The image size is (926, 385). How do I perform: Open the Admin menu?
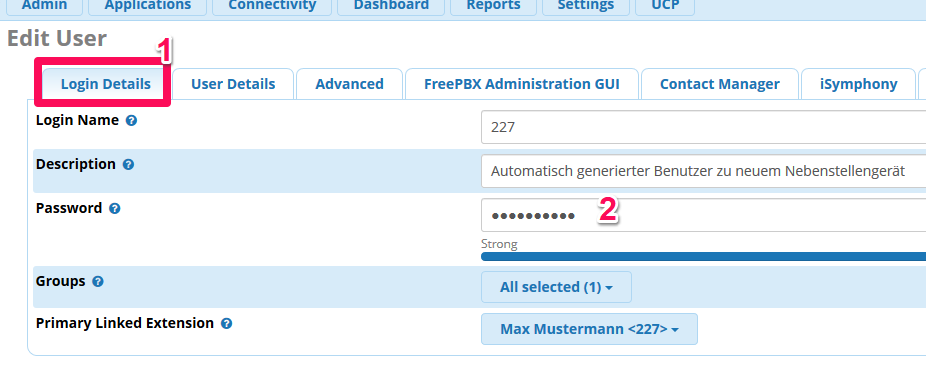tap(44, 6)
